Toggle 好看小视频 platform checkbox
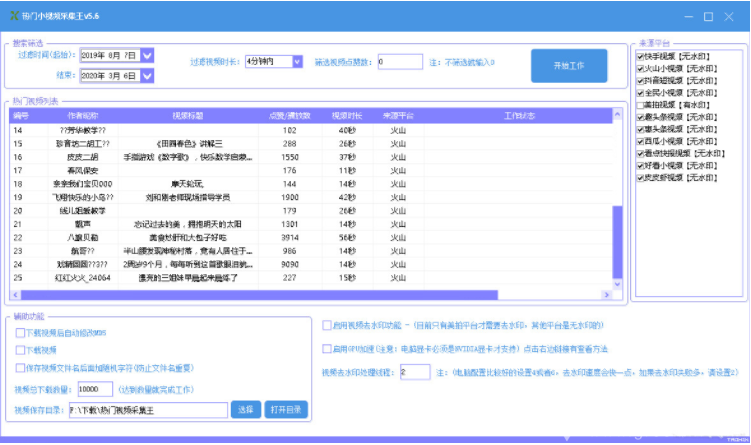Viewport: 751px width, 445px height. pos(640,166)
